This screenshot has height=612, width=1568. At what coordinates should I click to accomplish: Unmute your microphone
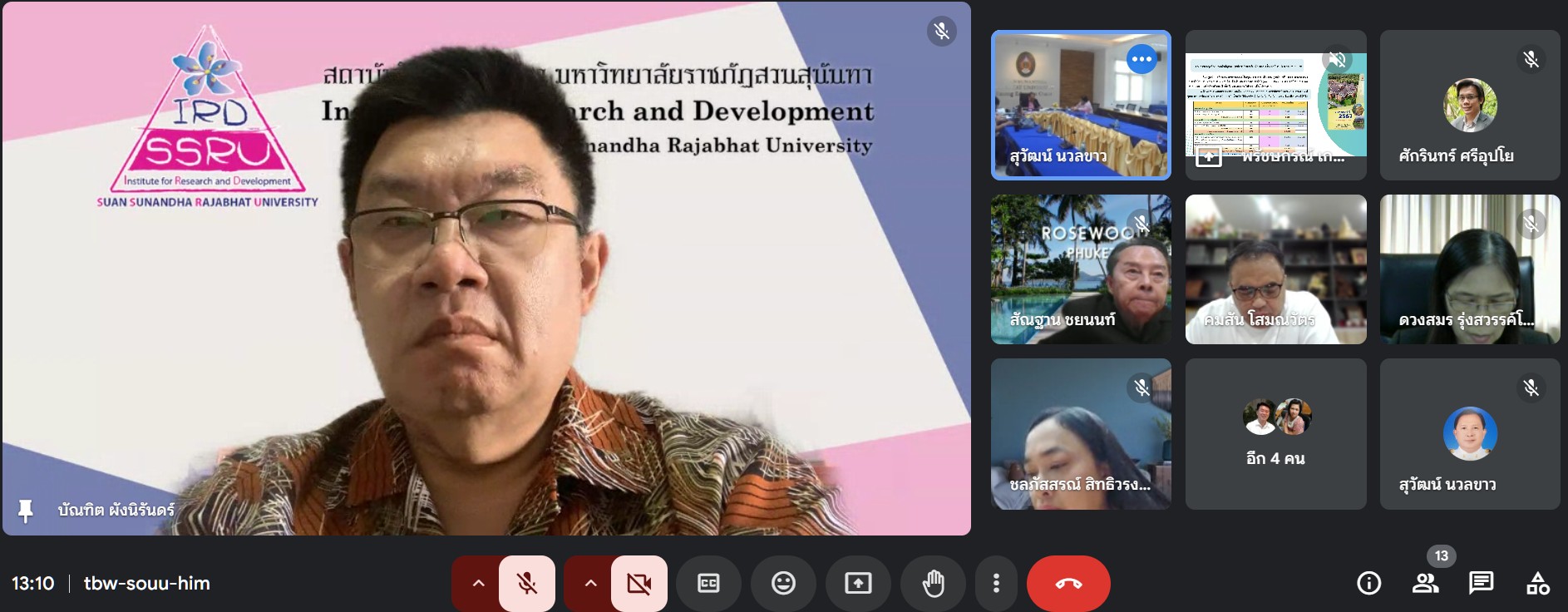(x=527, y=584)
